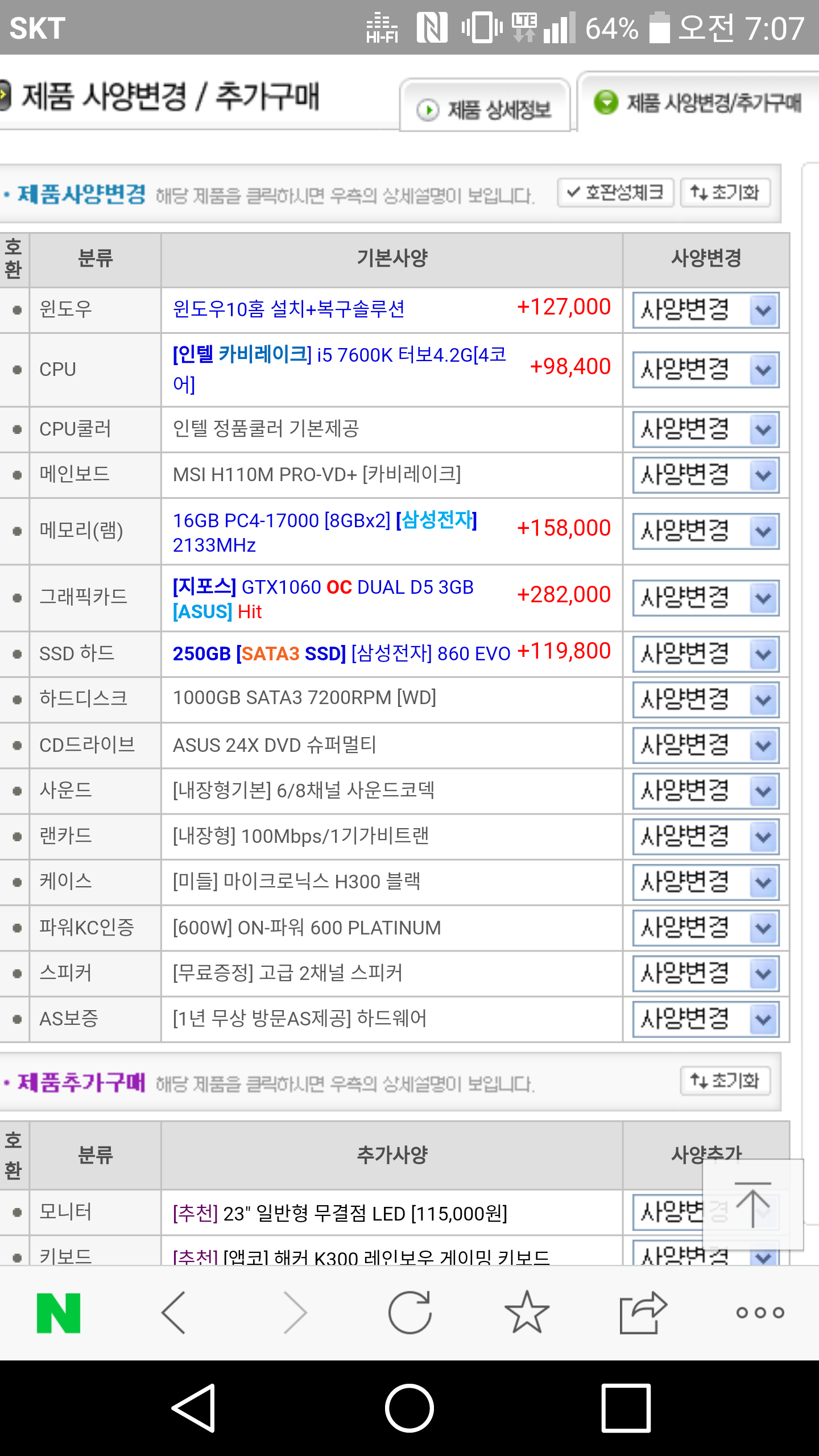Click 인텔 정품쿨러 기본제공 text
The width and height of the screenshot is (819, 1456).
266,428
